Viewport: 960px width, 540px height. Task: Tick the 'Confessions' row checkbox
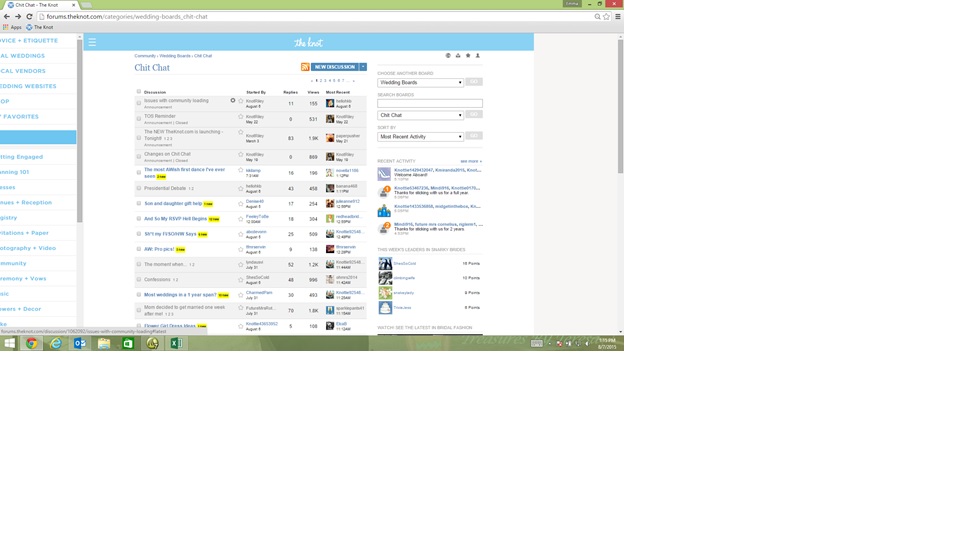click(x=139, y=280)
